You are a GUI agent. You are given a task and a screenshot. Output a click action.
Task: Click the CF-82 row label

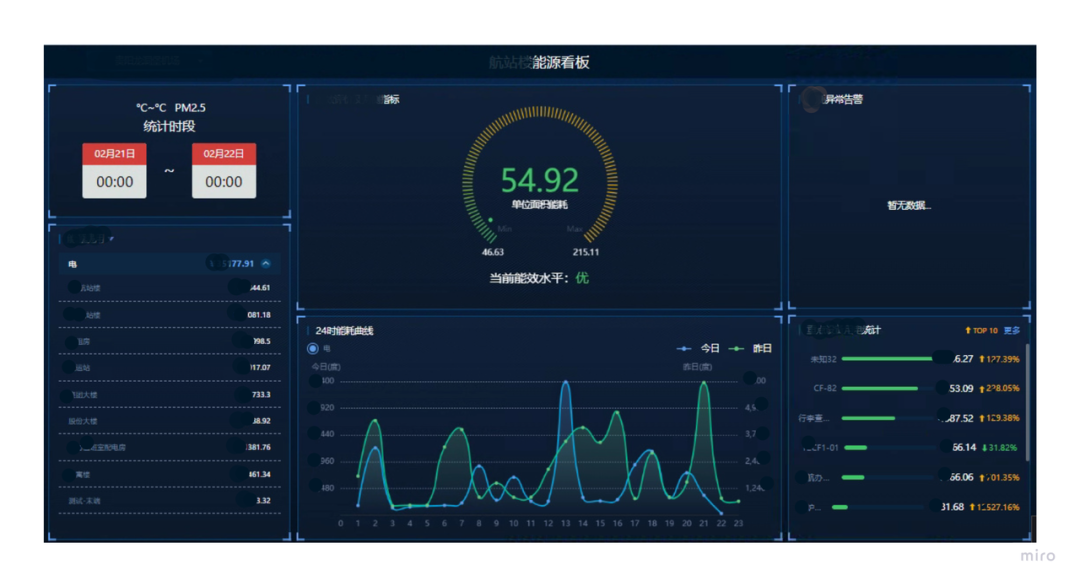[x=824, y=388]
